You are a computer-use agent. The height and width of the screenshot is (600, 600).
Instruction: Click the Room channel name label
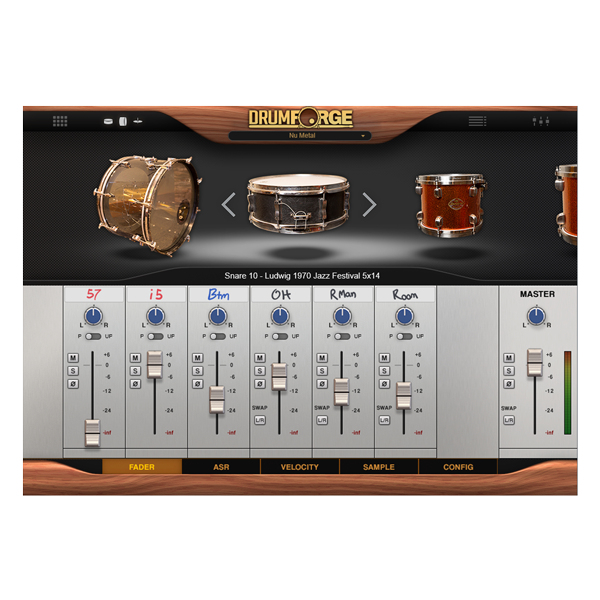pos(405,294)
